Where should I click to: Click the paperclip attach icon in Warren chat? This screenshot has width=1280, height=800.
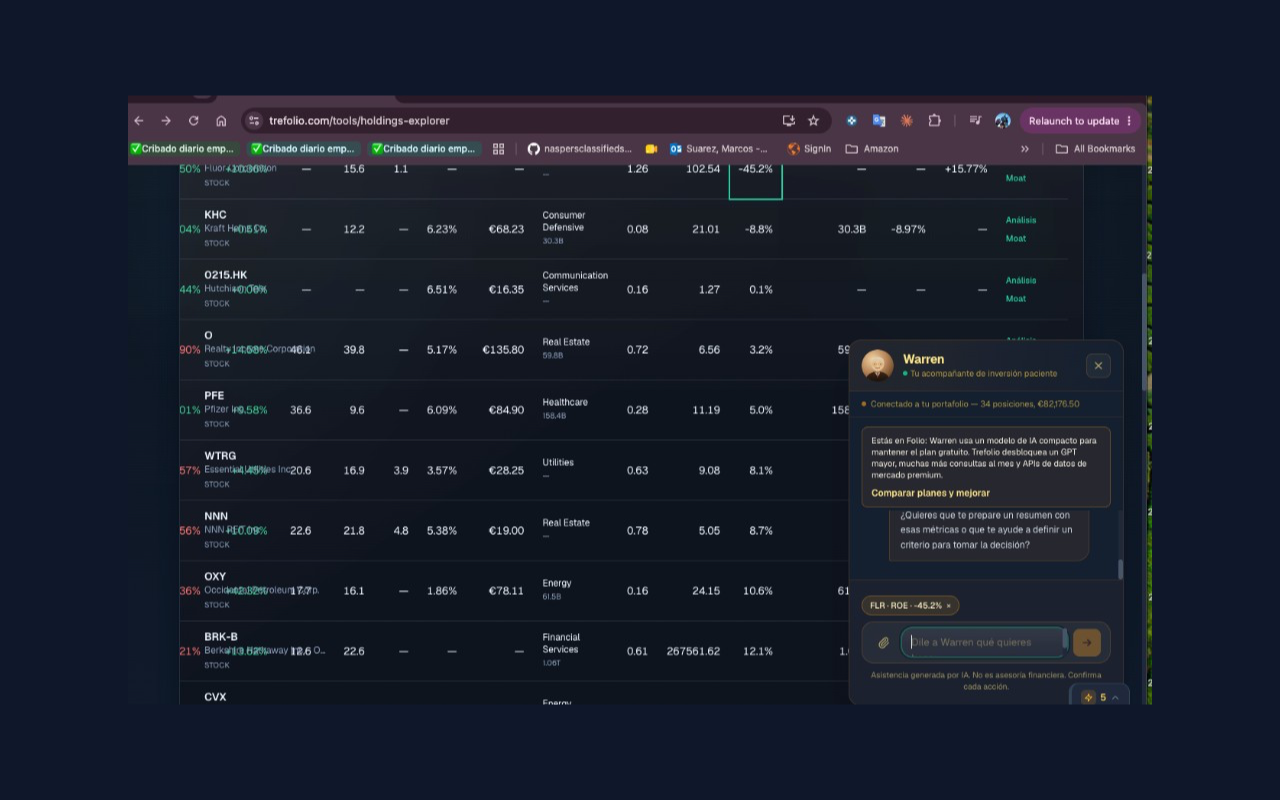(883, 643)
